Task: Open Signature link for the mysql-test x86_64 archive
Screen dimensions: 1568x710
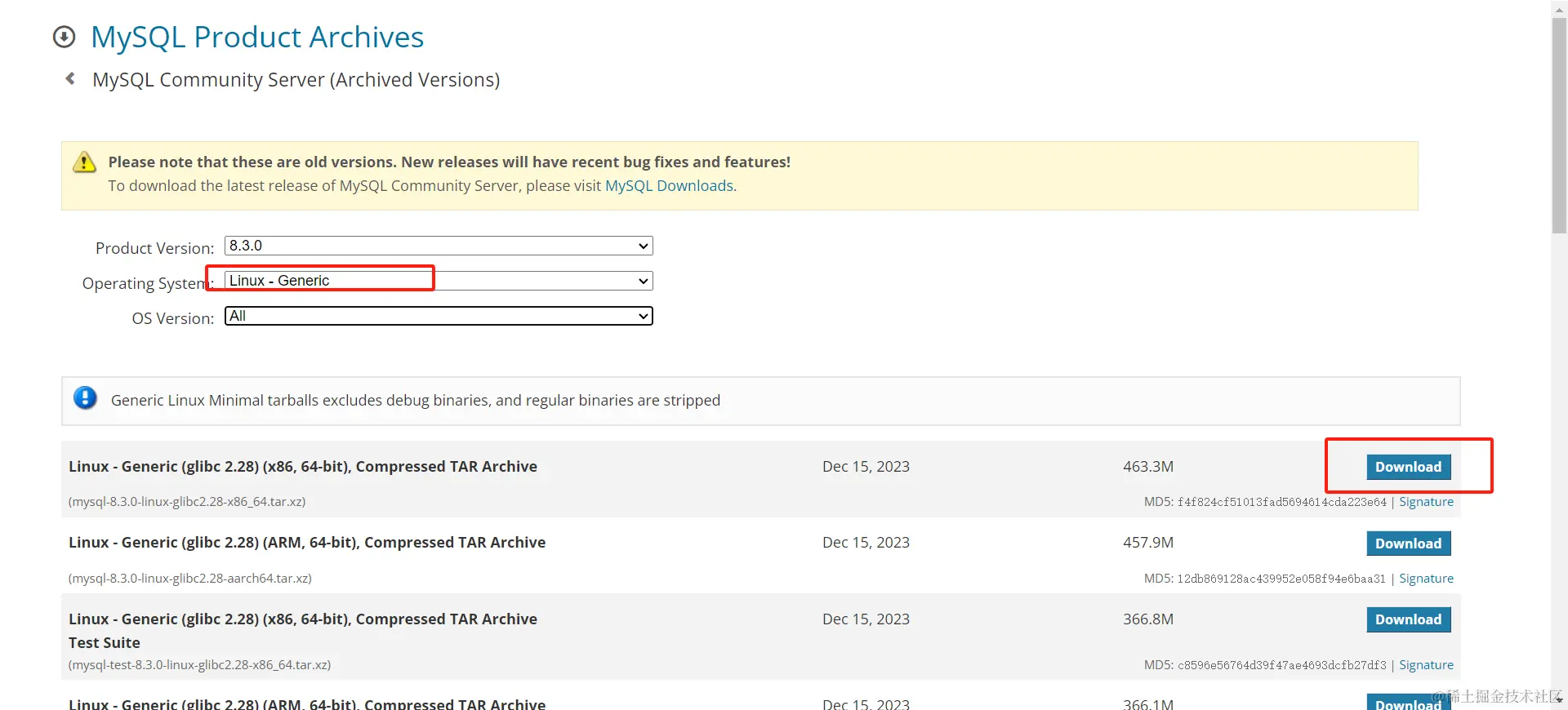Action: [x=1426, y=665]
